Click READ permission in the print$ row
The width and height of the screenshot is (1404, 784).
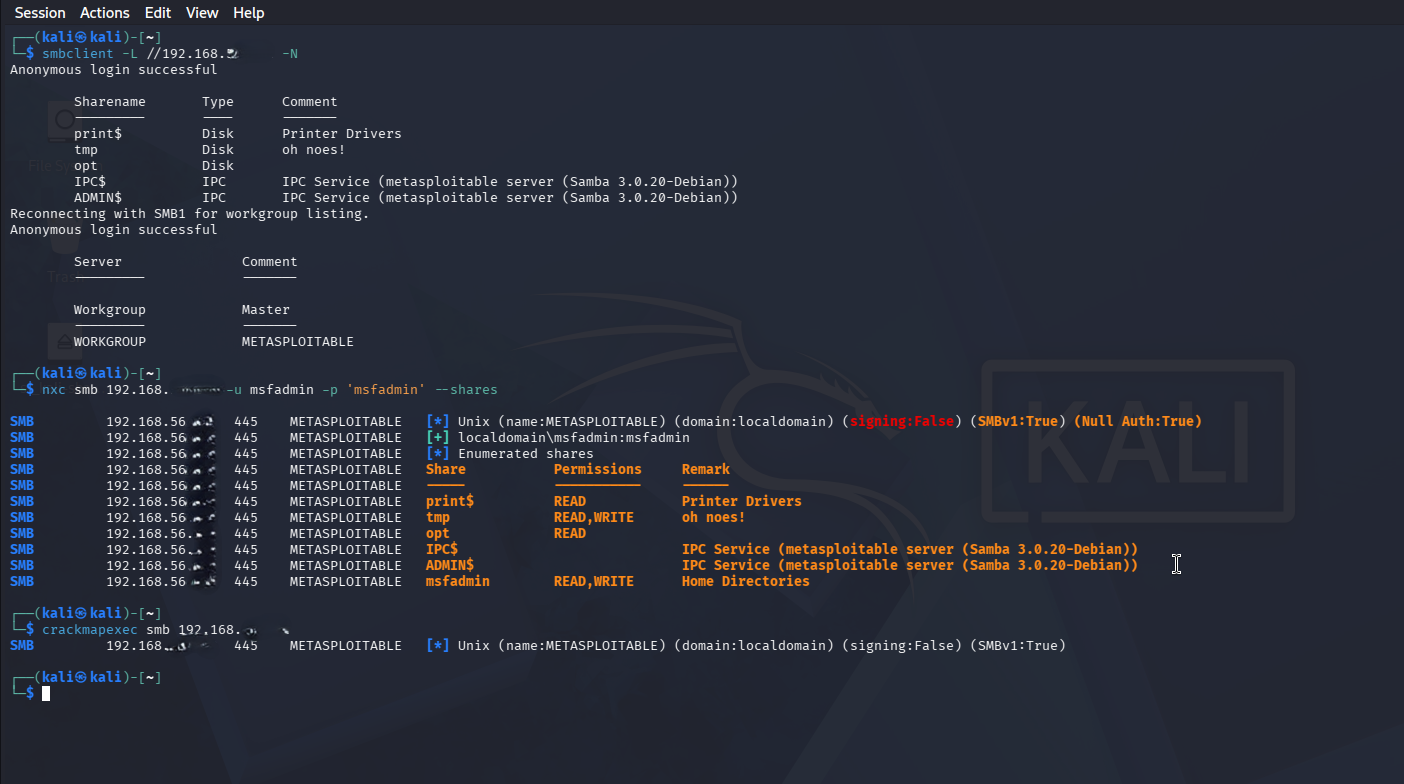point(570,502)
